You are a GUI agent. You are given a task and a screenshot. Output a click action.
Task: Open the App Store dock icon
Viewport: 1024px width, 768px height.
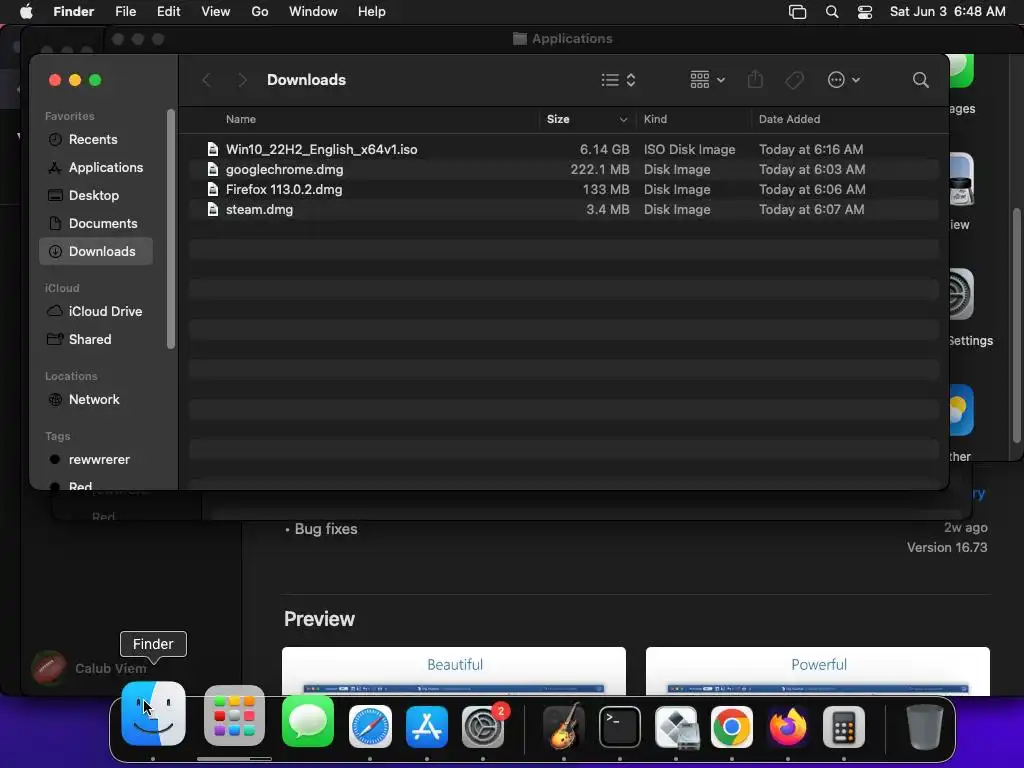[x=427, y=727]
